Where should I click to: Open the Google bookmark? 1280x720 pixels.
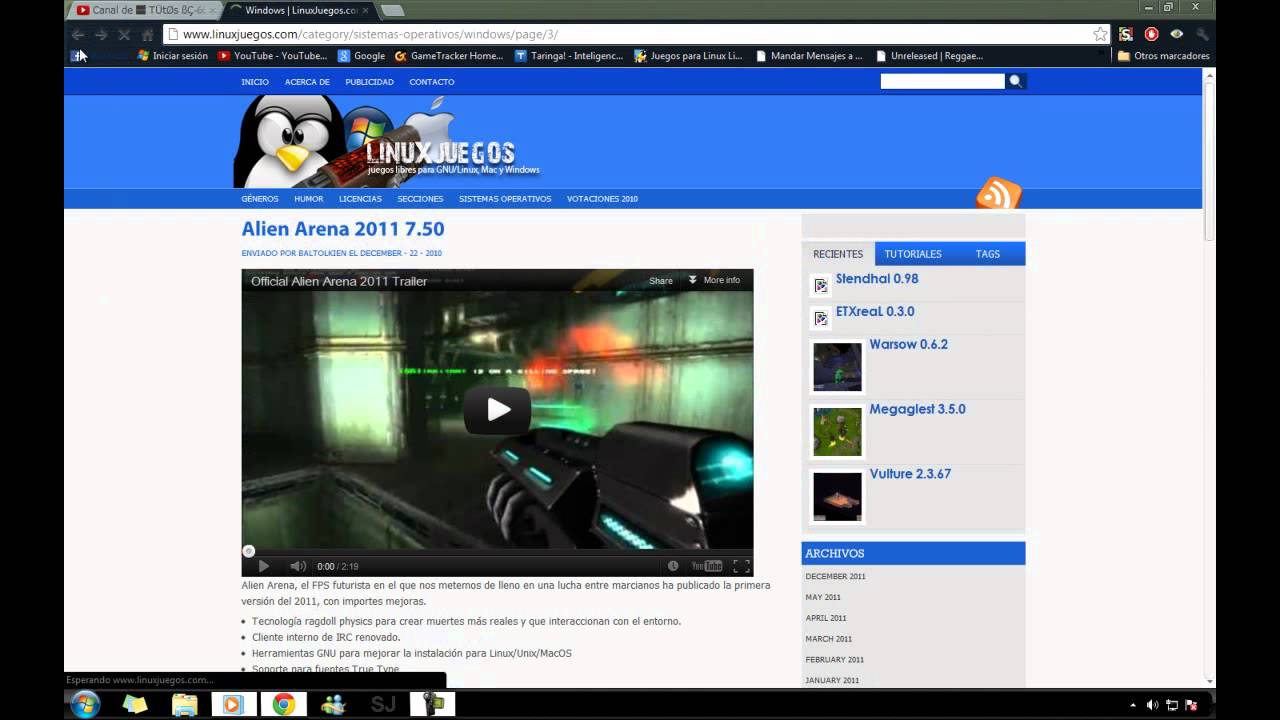[x=361, y=56]
